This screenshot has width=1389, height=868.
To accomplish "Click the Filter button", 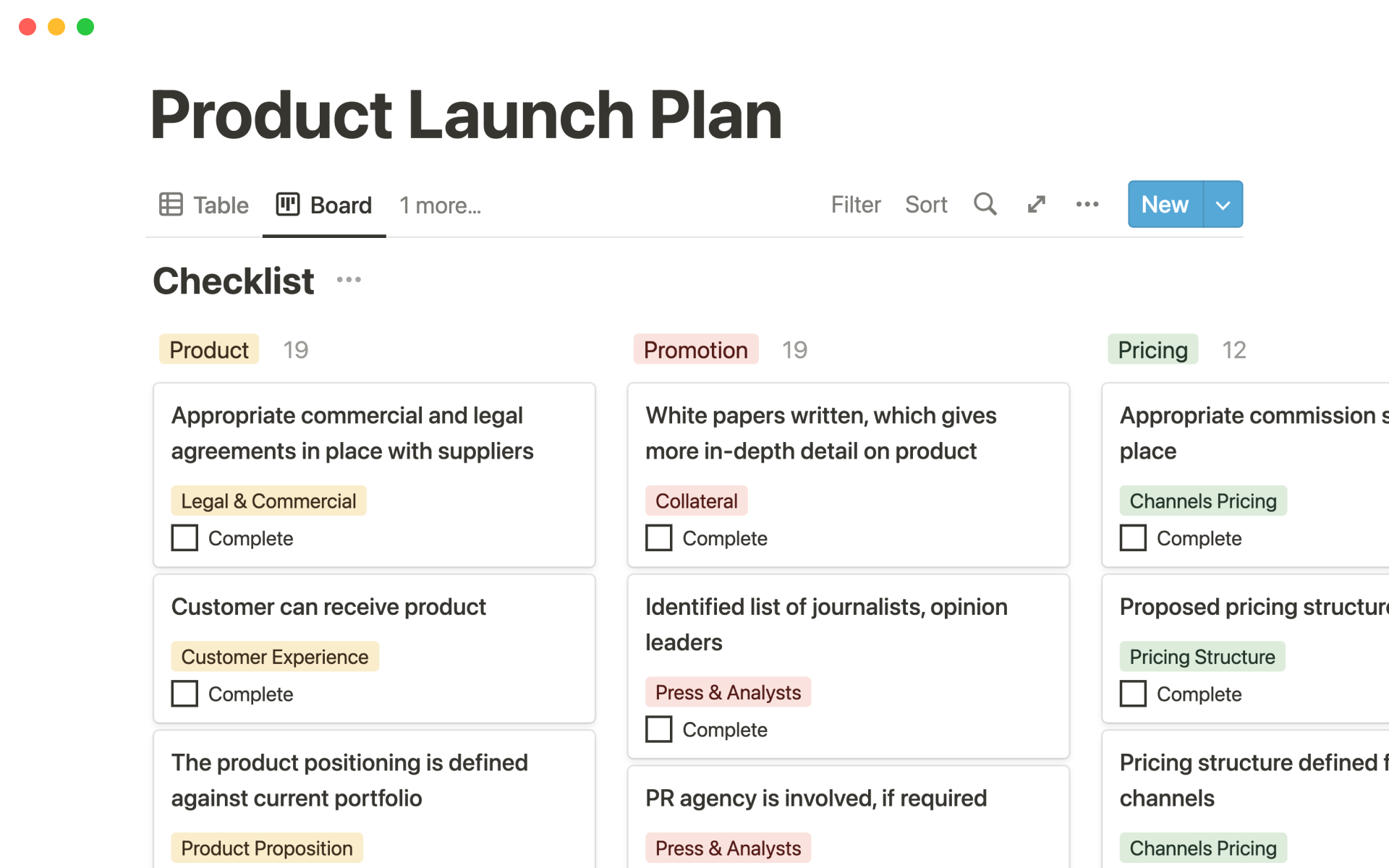I will 856,204.
